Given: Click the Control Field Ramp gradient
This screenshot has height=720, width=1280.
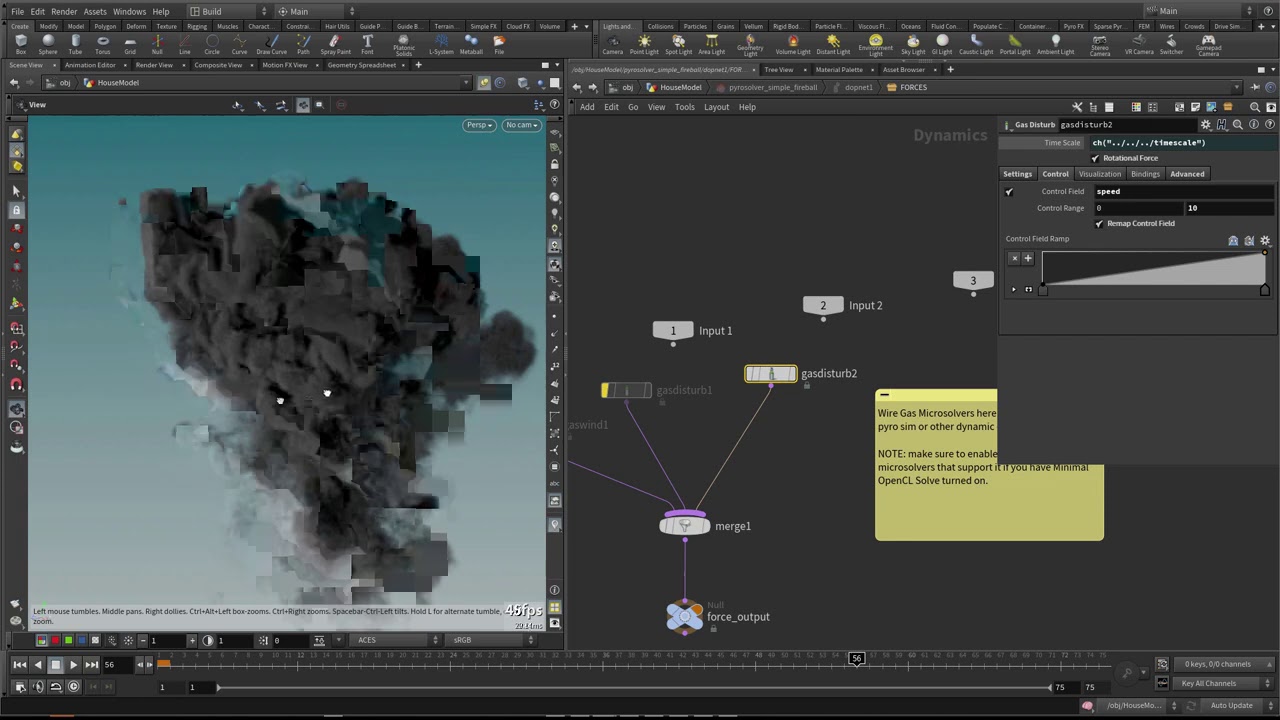Looking at the screenshot, I should [1154, 269].
